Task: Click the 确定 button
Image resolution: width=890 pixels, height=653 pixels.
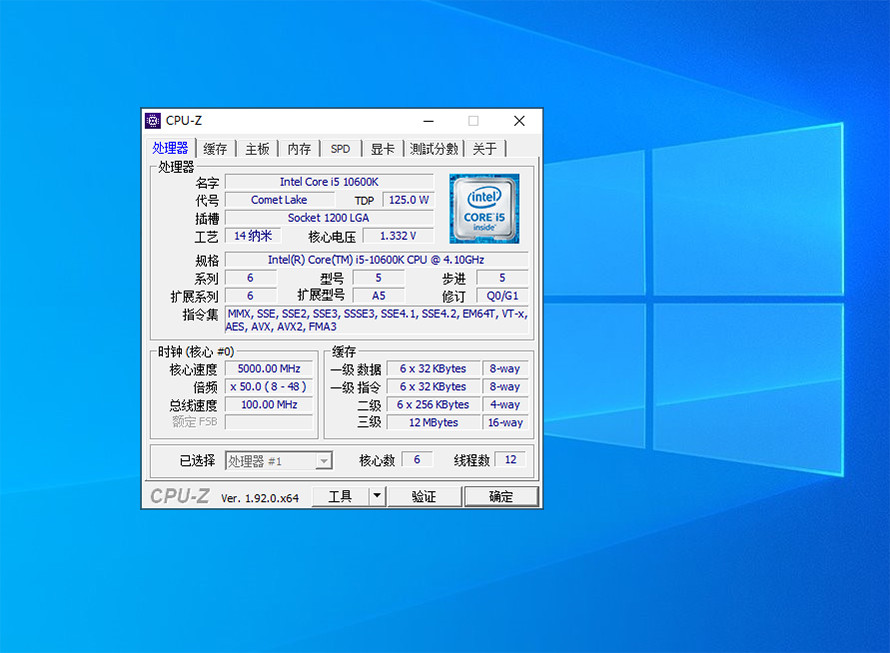Action: pos(501,496)
